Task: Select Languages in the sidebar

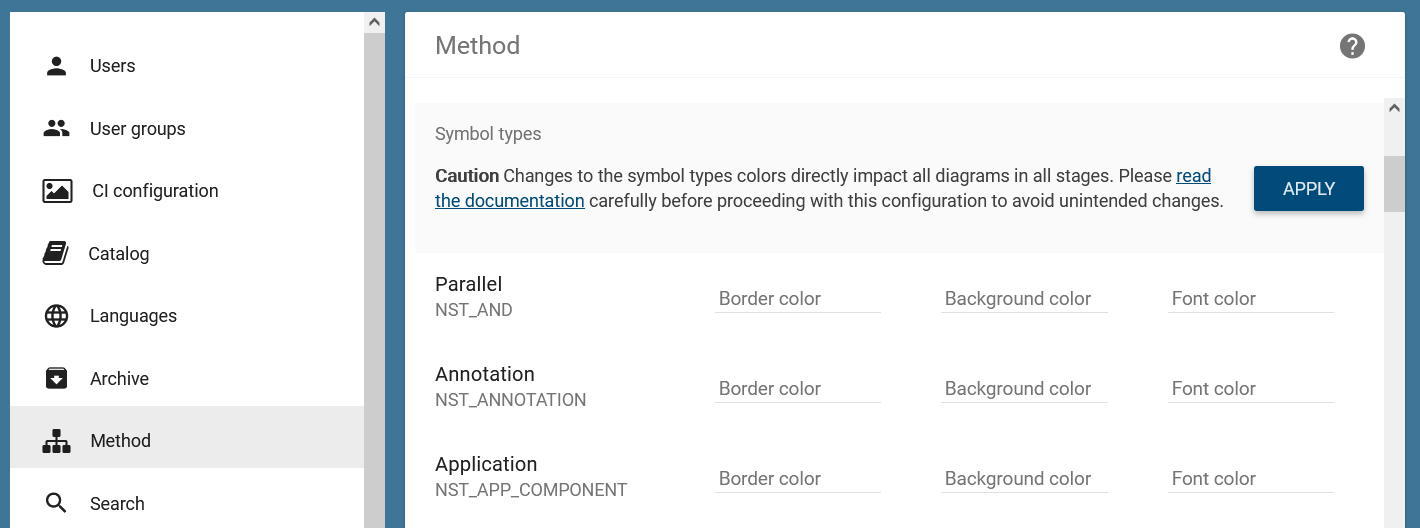Action: [187, 316]
